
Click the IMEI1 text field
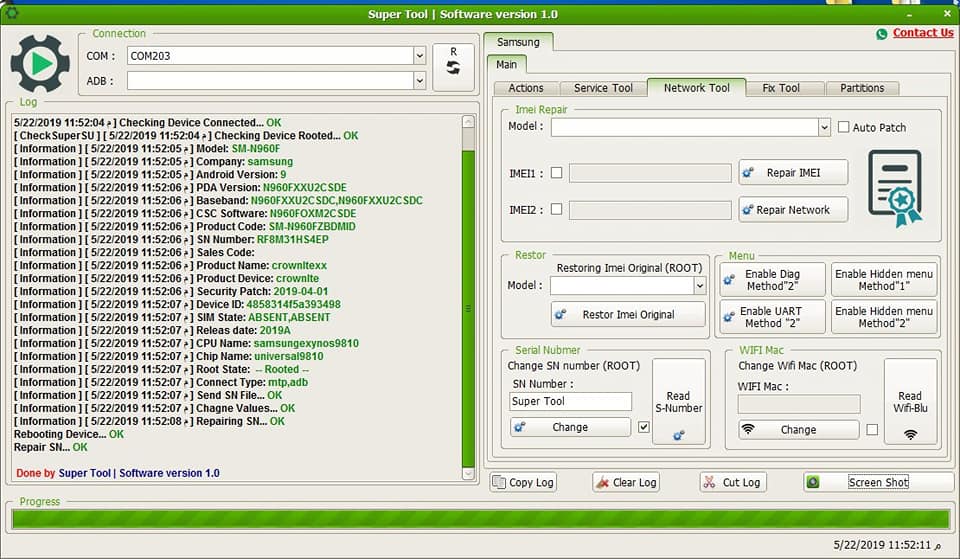click(650, 173)
